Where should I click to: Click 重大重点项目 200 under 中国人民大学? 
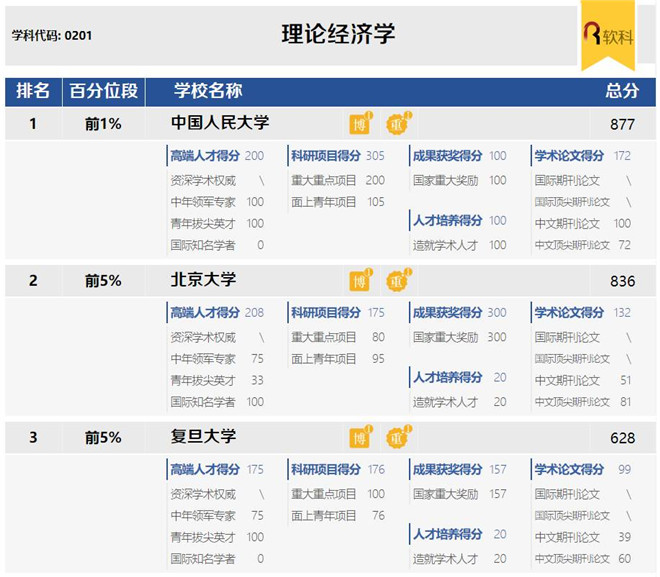[338, 181]
